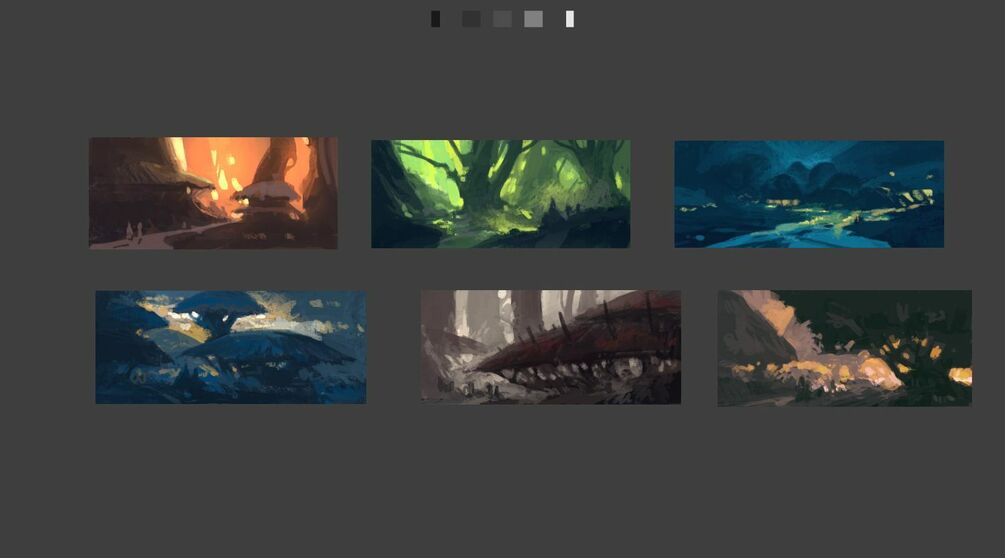Select the light gray swatch
Image resolution: width=1005 pixels, height=558 pixels.
533,19
